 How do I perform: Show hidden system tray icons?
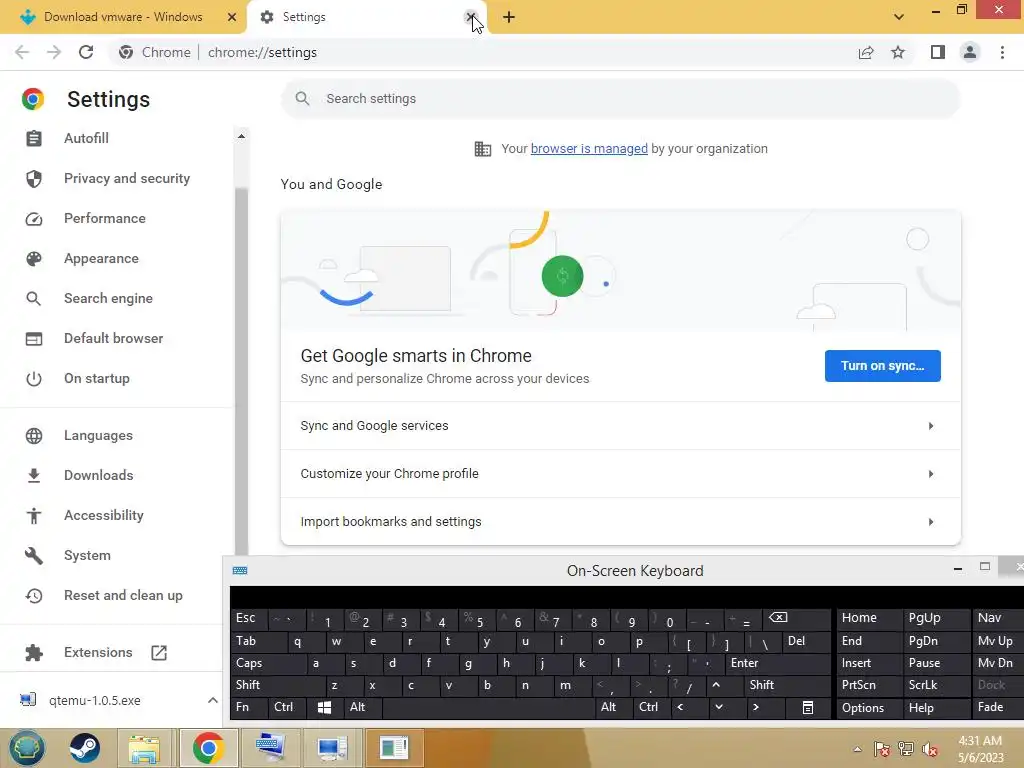pos(857,749)
